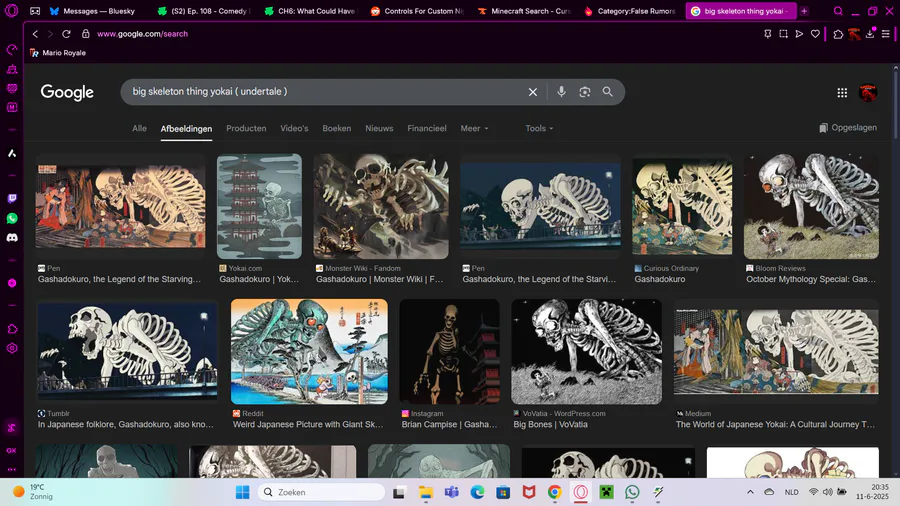Expand the Tools dropdown
The width and height of the screenshot is (900, 506).
coord(539,129)
